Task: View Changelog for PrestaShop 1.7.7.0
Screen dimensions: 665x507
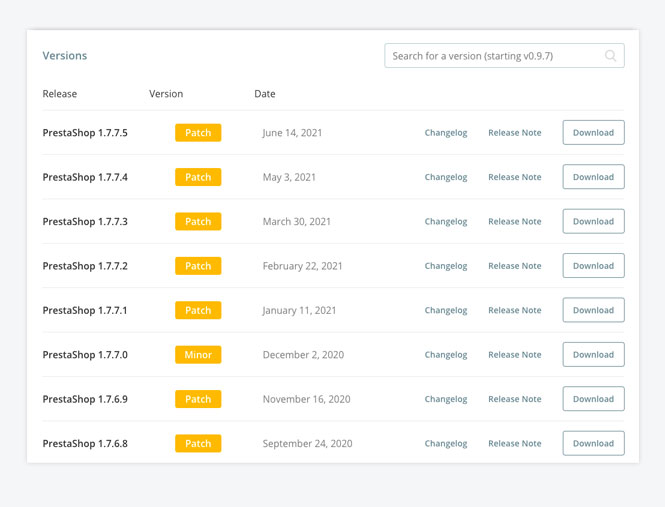Action: click(x=446, y=355)
